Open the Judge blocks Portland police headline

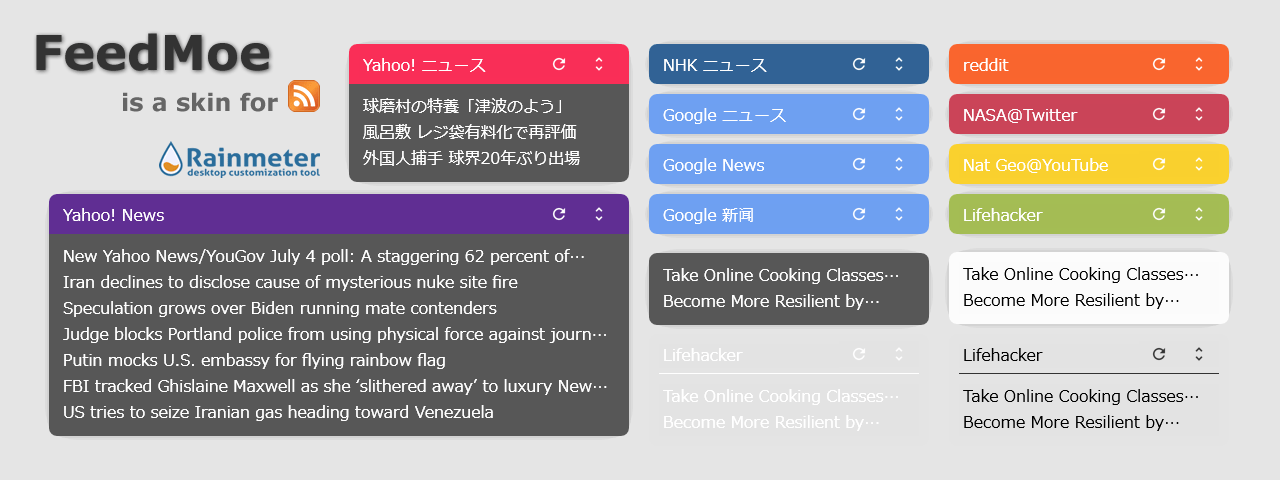[335, 334]
